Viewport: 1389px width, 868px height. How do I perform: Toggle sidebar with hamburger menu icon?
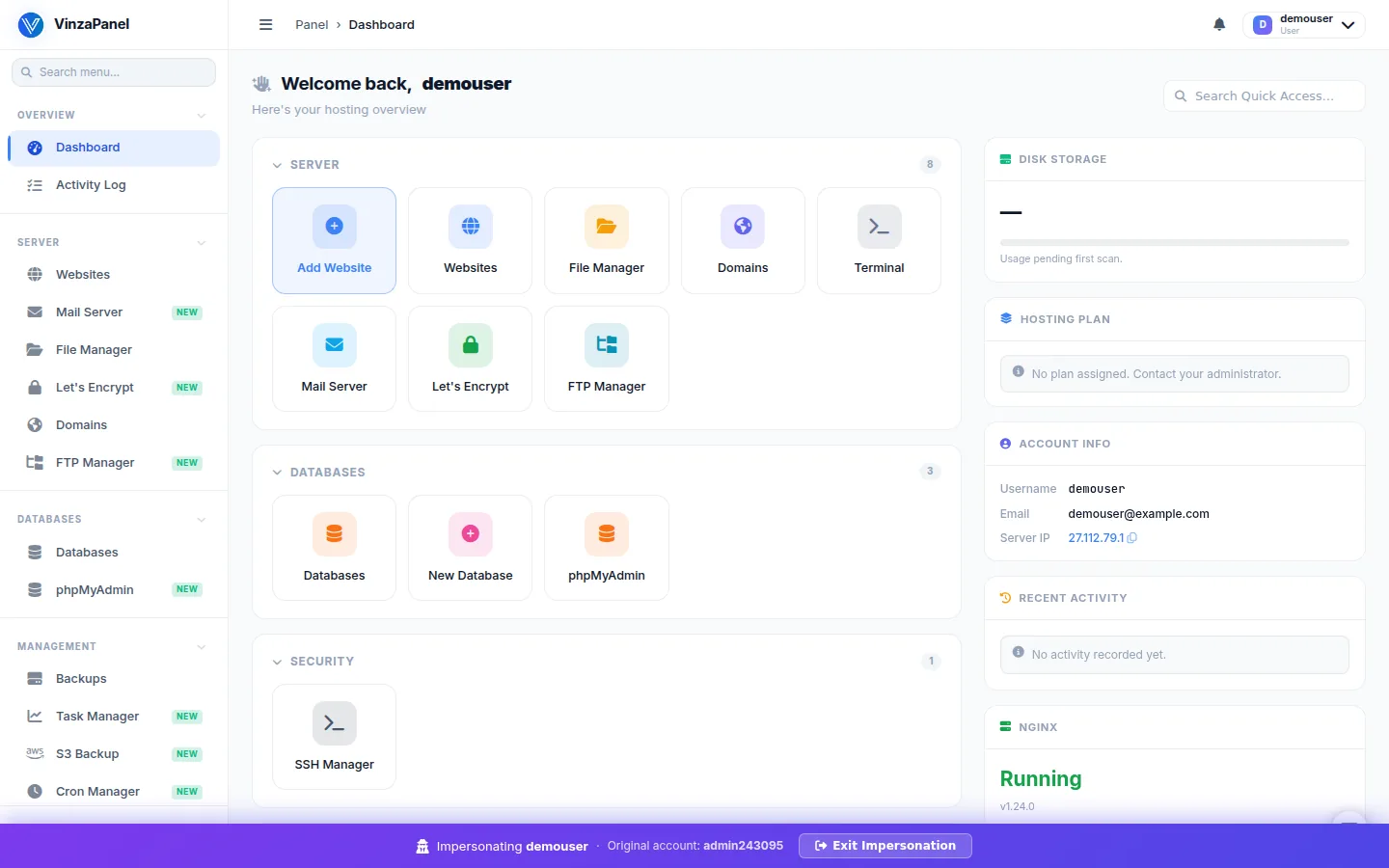point(266,25)
